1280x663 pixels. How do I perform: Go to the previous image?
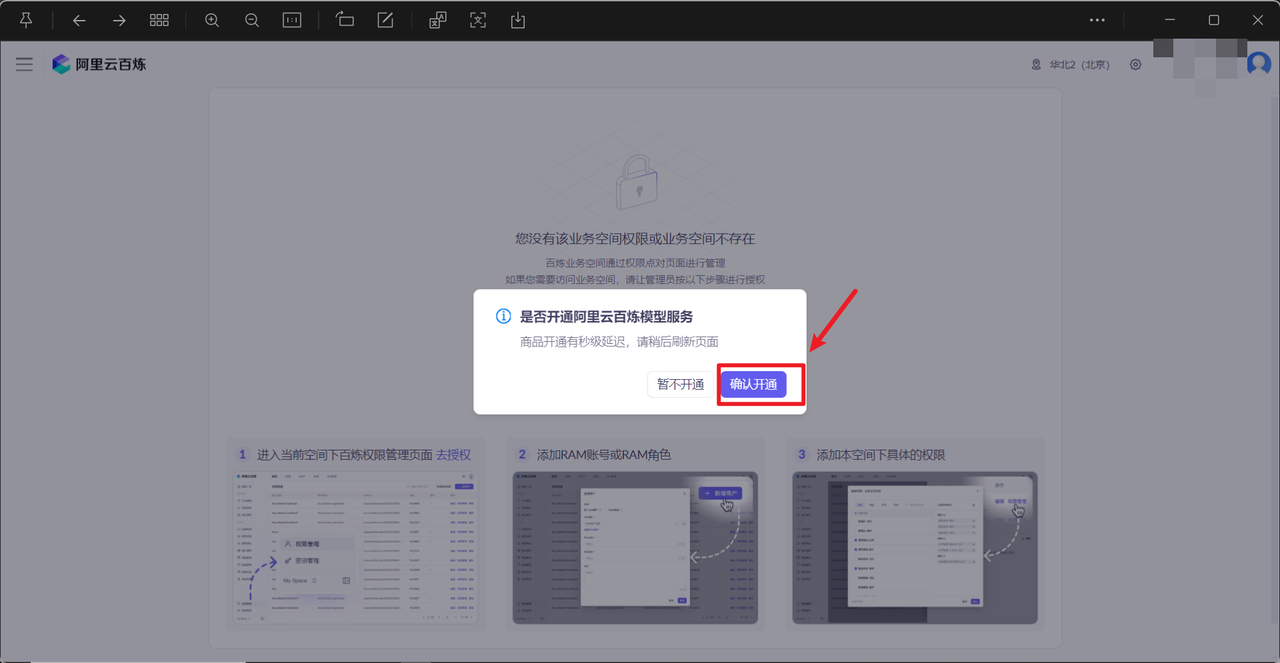80,20
